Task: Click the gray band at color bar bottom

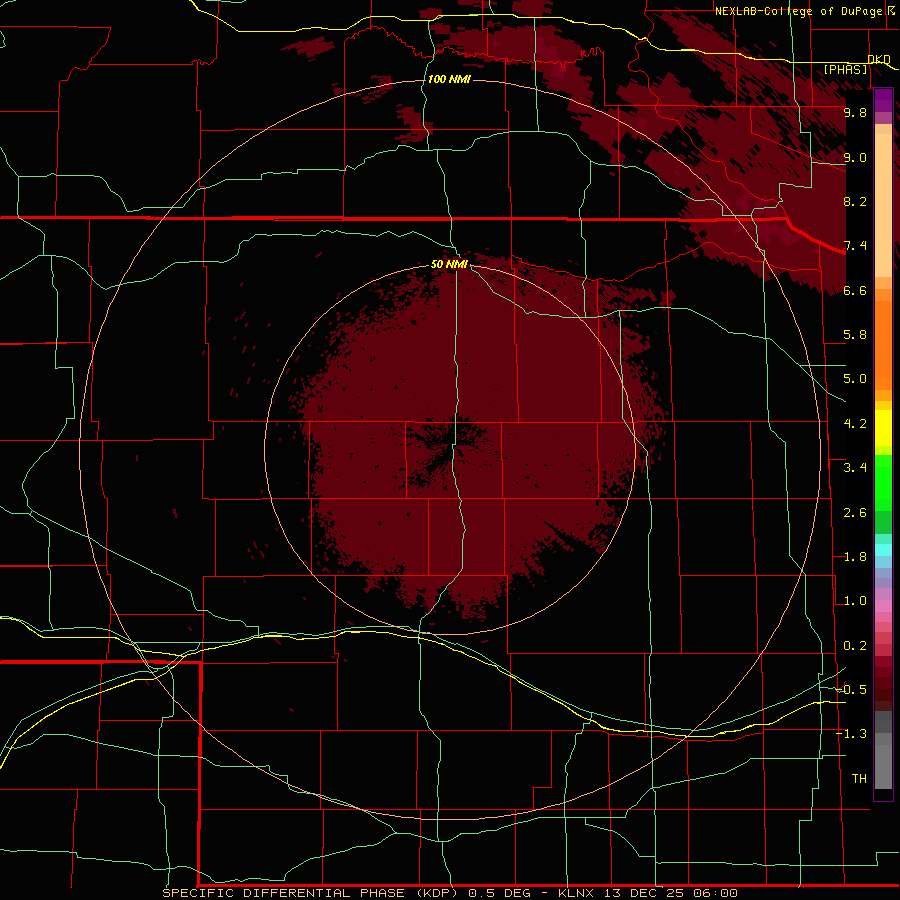Action: click(883, 750)
